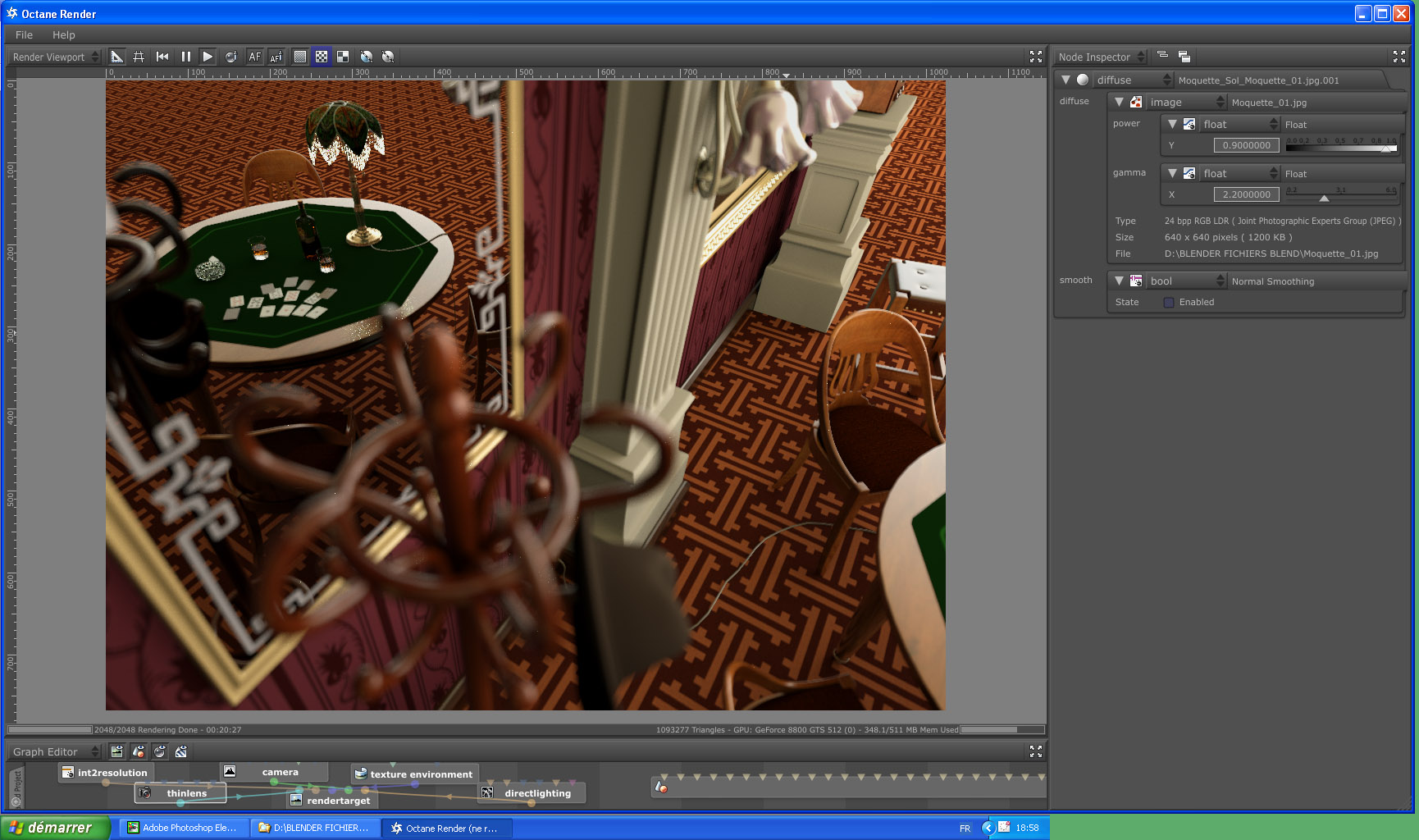The width and height of the screenshot is (1419, 840).
Task: Open the bool type dropdown
Action: tap(1186, 281)
